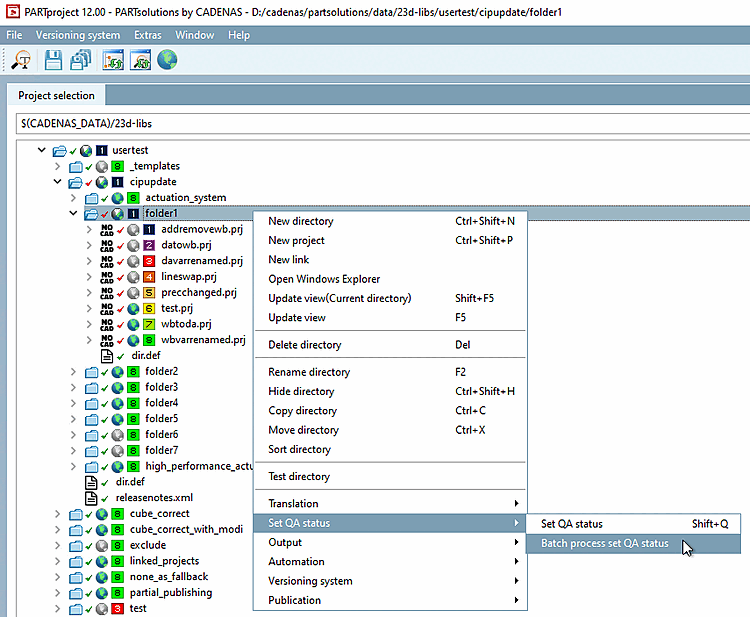Click the globe icon beside partial_publishing
The image size is (750, 617).
click(x=101, y=593)
